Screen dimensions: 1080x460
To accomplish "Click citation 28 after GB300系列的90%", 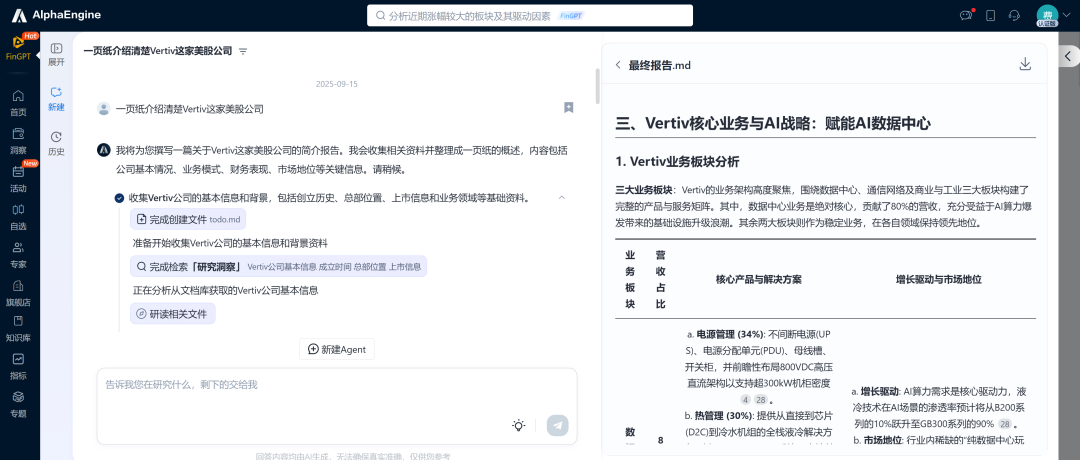I will pyautogui.click(x=1005, y=424).
